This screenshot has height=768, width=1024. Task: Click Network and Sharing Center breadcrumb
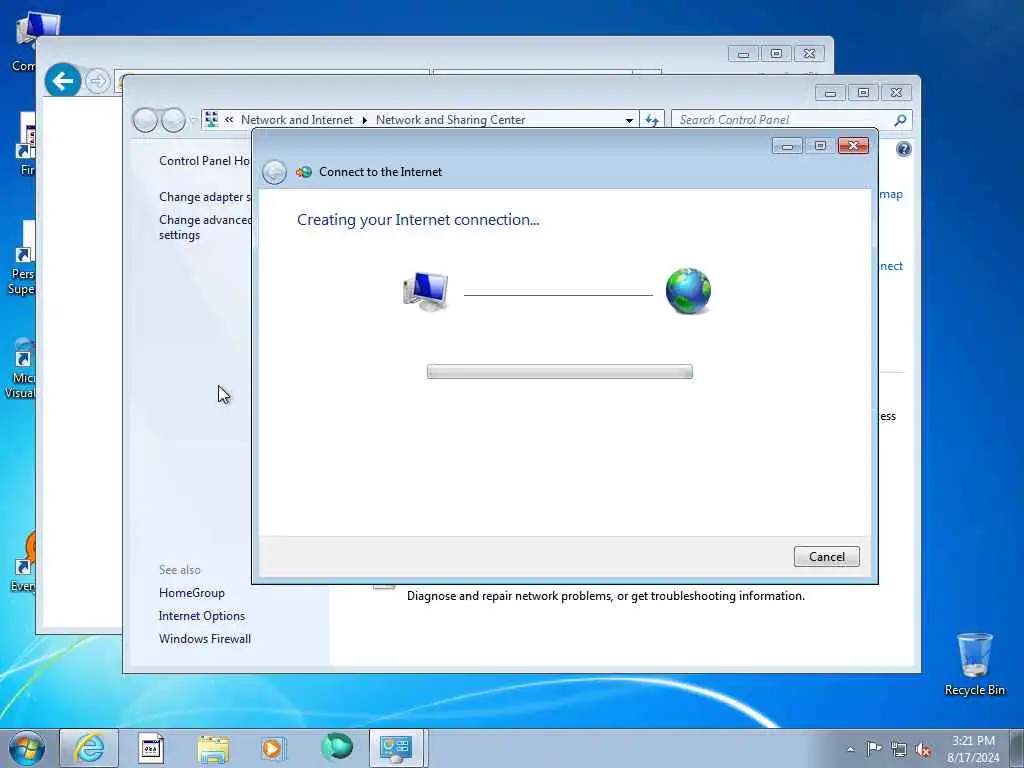pos(450,120)
